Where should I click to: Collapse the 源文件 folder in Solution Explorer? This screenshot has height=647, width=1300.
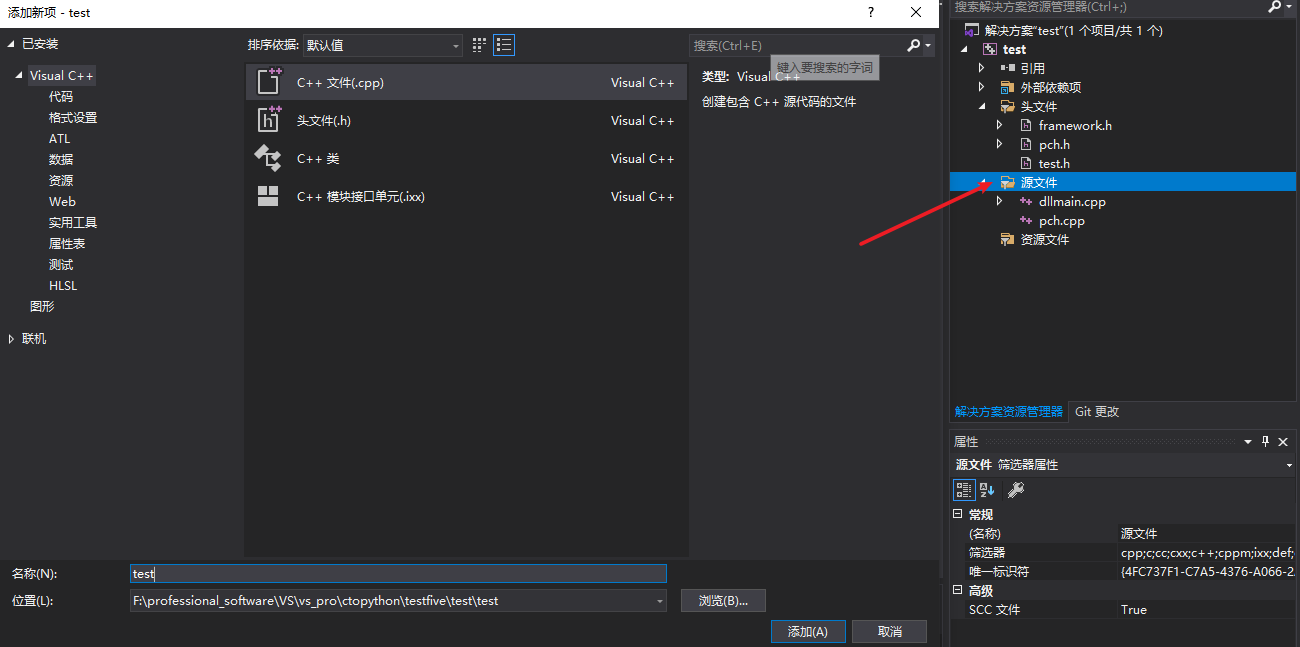click(x=982, y=182)
